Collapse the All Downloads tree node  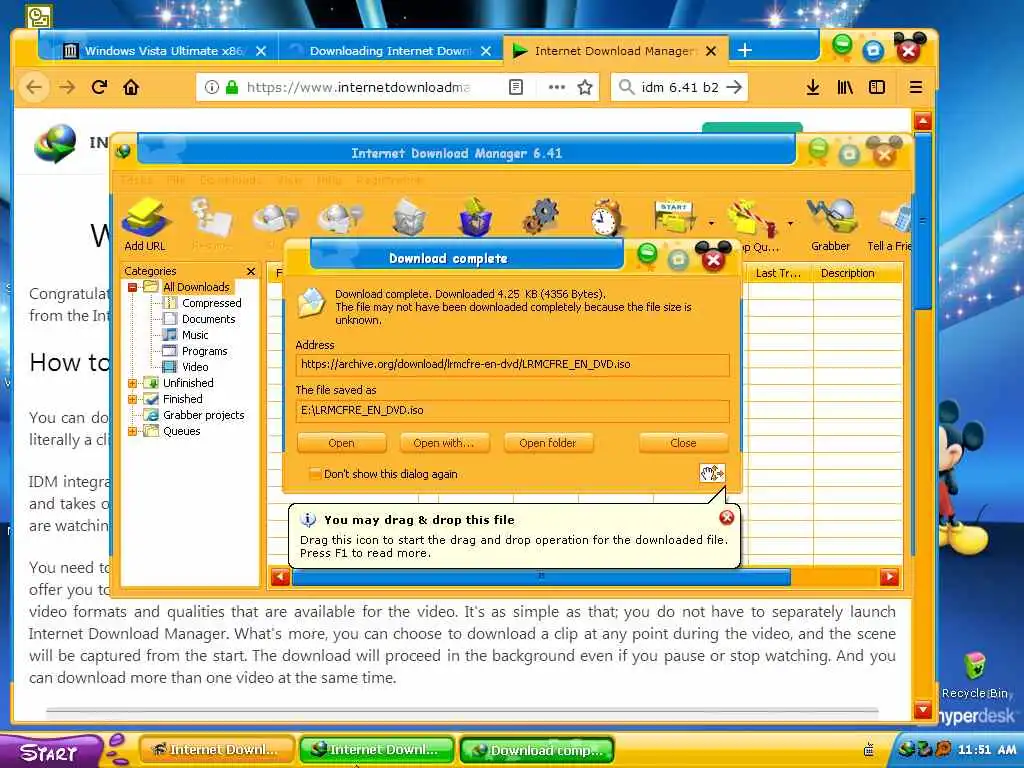[x=133, y=287]
